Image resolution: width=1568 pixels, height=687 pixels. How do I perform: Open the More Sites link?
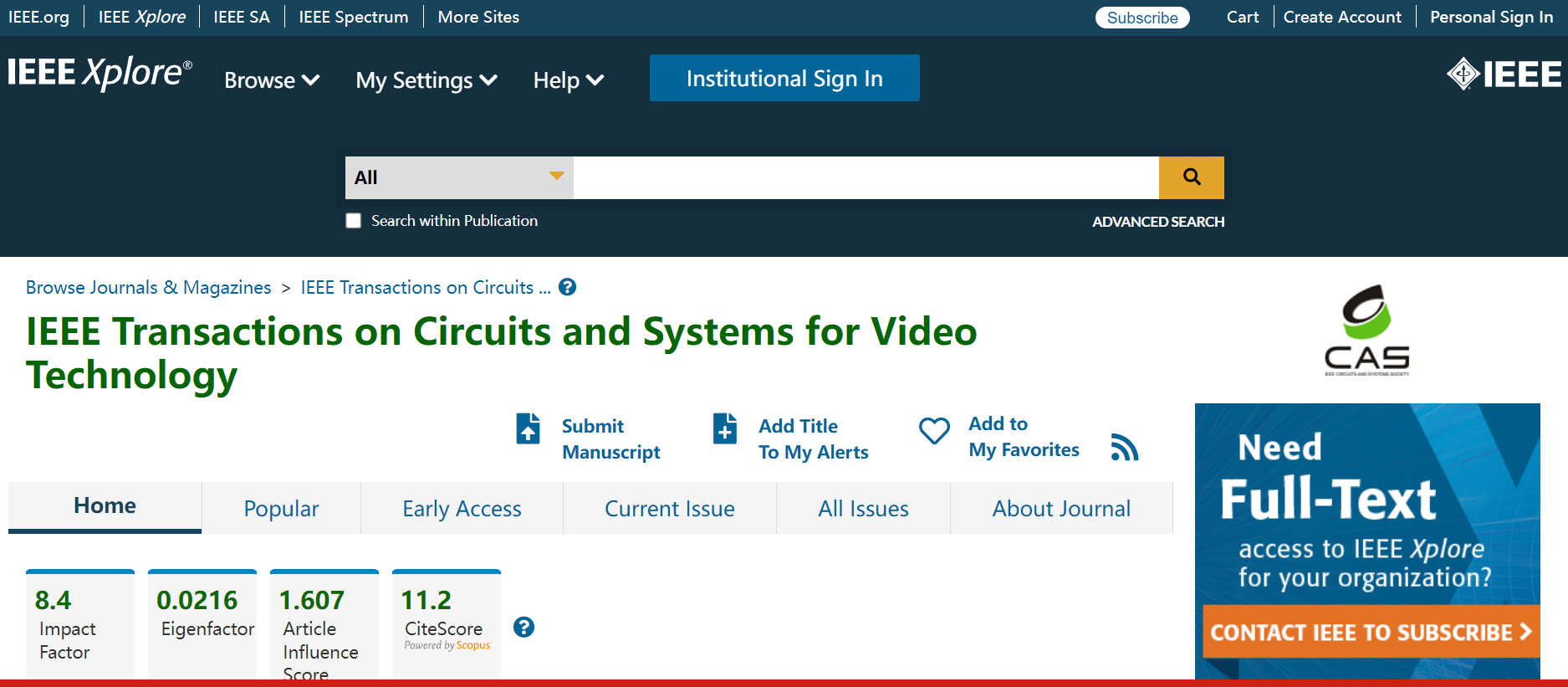(x=478, y=17)
